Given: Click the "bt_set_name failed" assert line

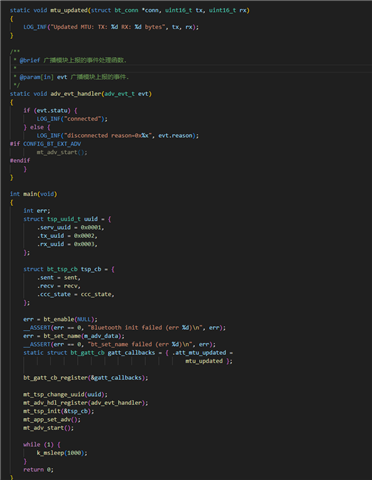Looking at the screenshot, I should (x=119, y=344).
